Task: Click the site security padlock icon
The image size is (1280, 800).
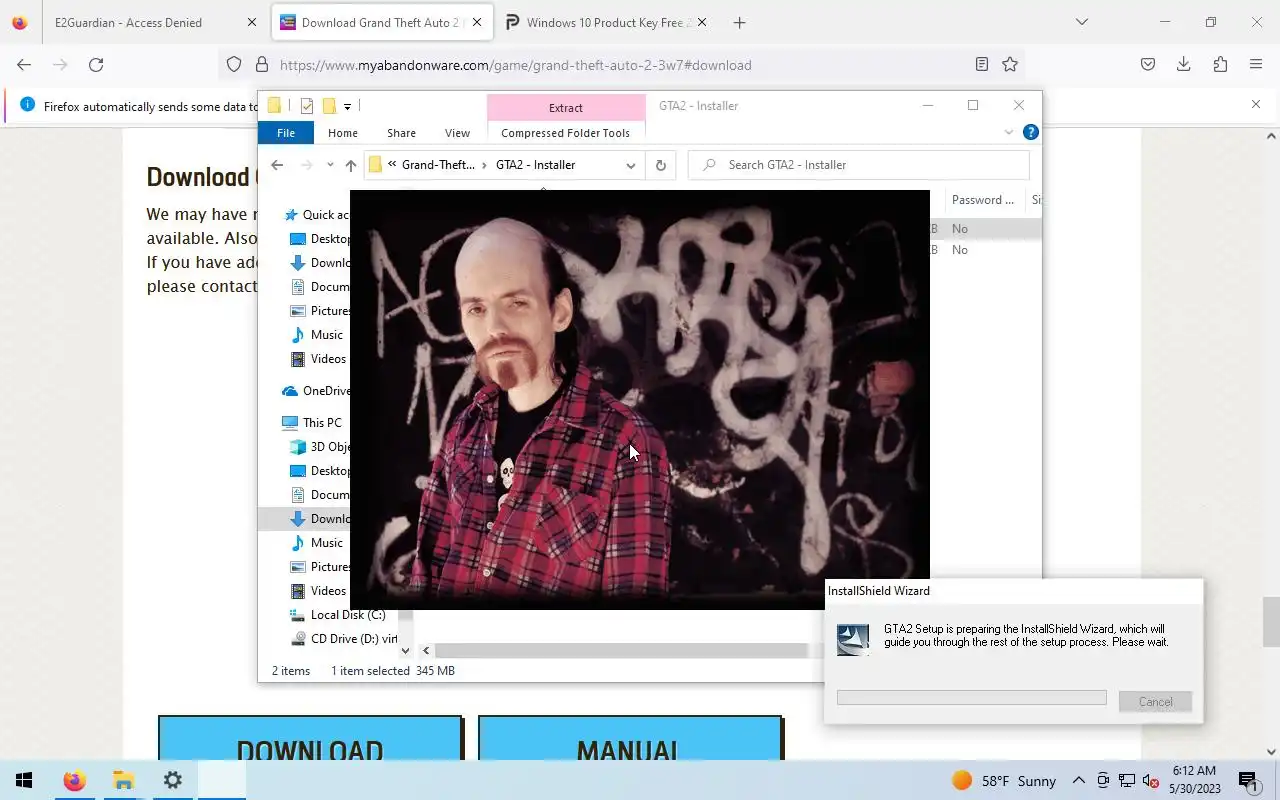Action: (262, 65)
